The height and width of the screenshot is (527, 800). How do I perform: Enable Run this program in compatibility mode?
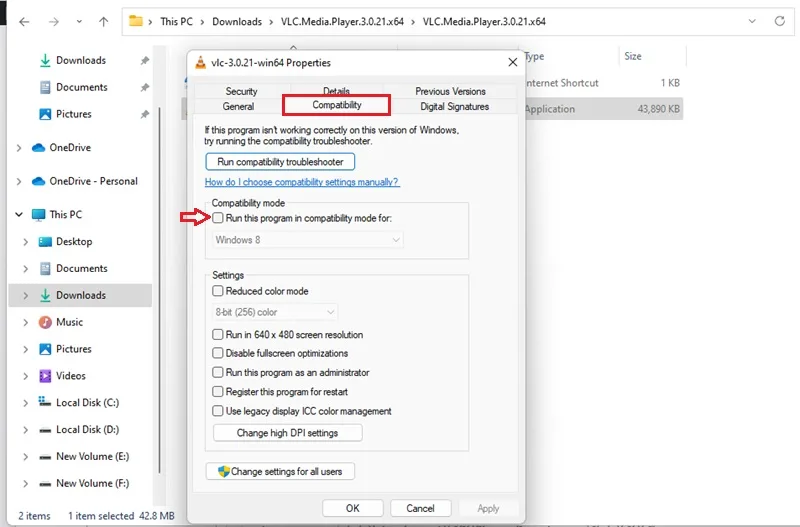click(x=218, y=218)
